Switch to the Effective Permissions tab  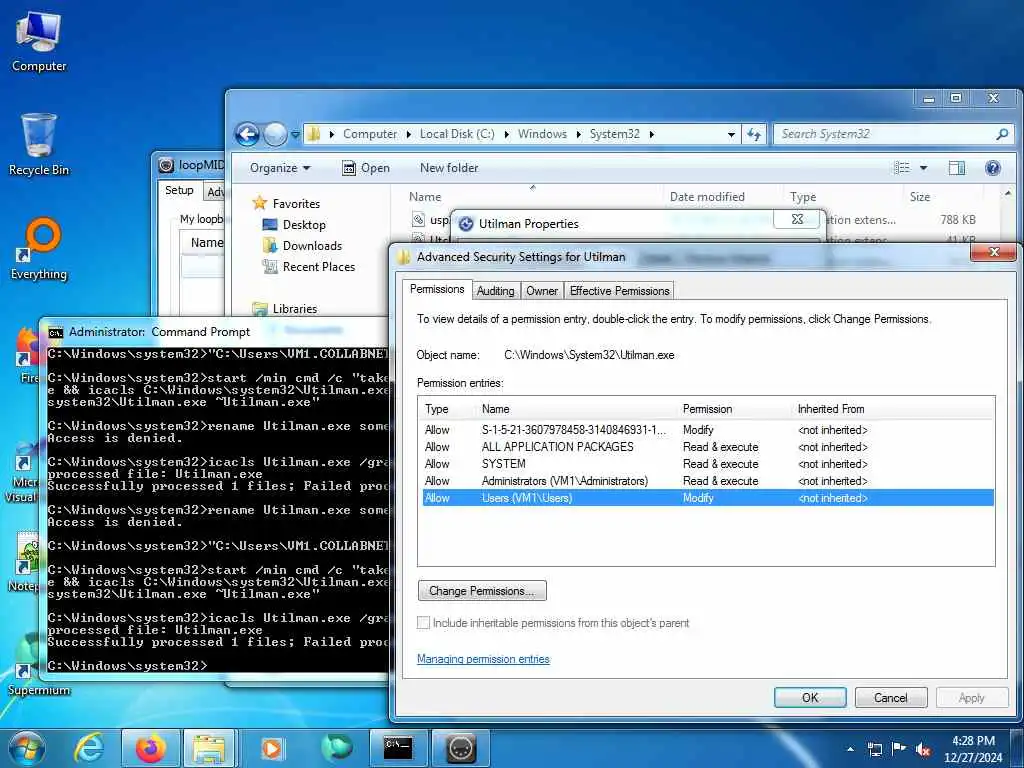619,291
